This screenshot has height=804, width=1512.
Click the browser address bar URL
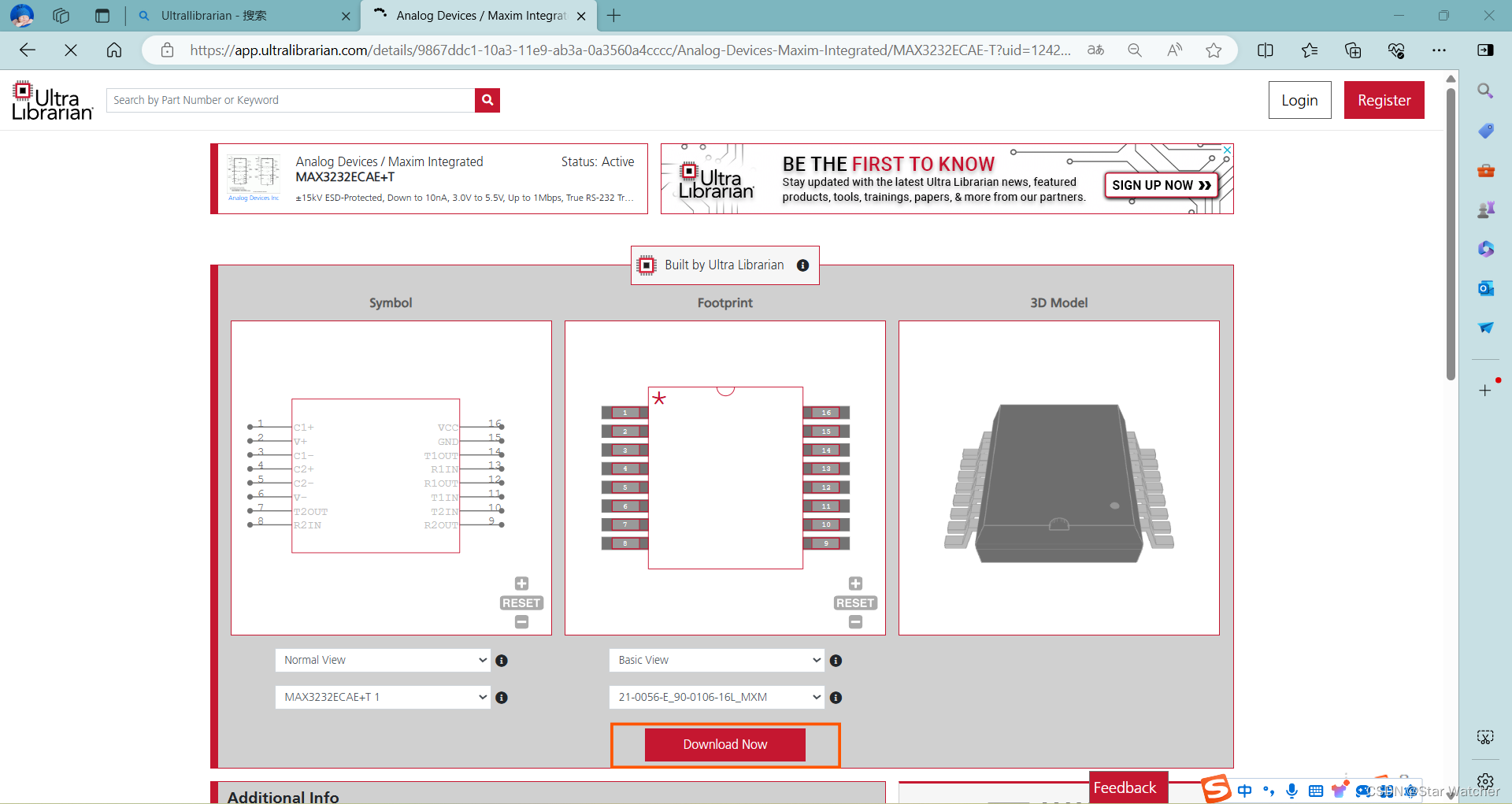pyautogui.click(x=630, y=50)
